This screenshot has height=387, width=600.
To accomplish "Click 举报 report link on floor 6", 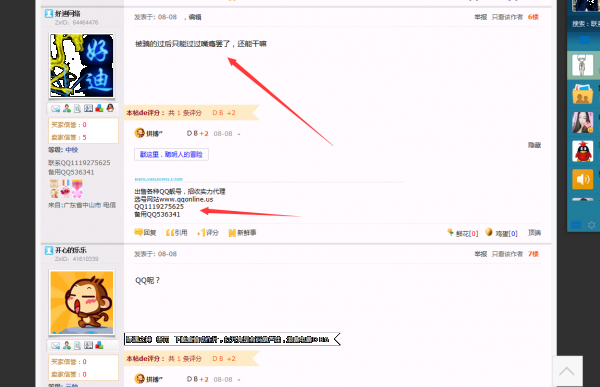I will [x=481, y=17].
